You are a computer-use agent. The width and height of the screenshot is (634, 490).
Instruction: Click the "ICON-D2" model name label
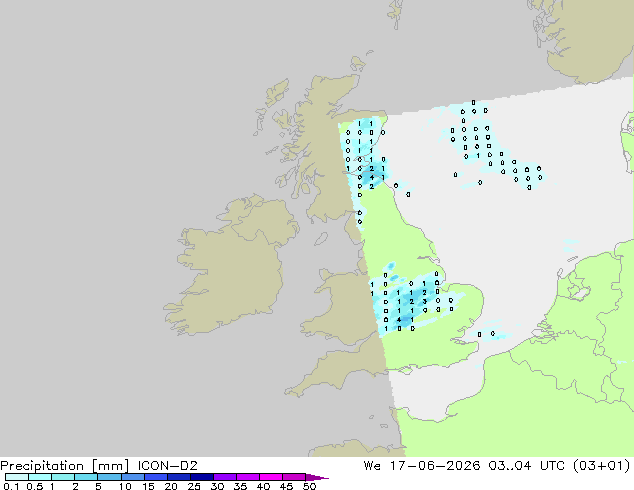click(x=167, y=466)
